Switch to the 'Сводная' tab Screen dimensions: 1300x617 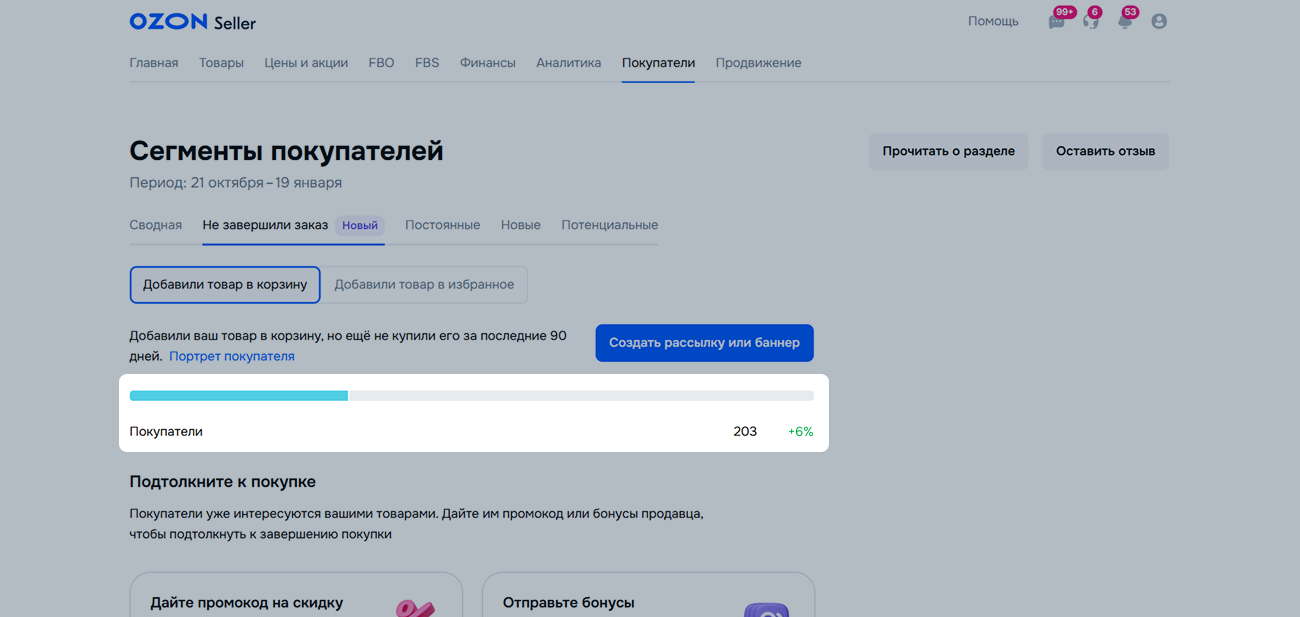tap(155, 225)
